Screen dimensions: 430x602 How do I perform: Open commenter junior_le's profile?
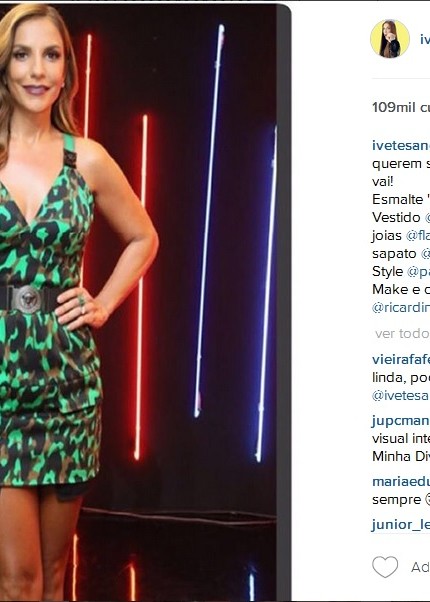401,524
